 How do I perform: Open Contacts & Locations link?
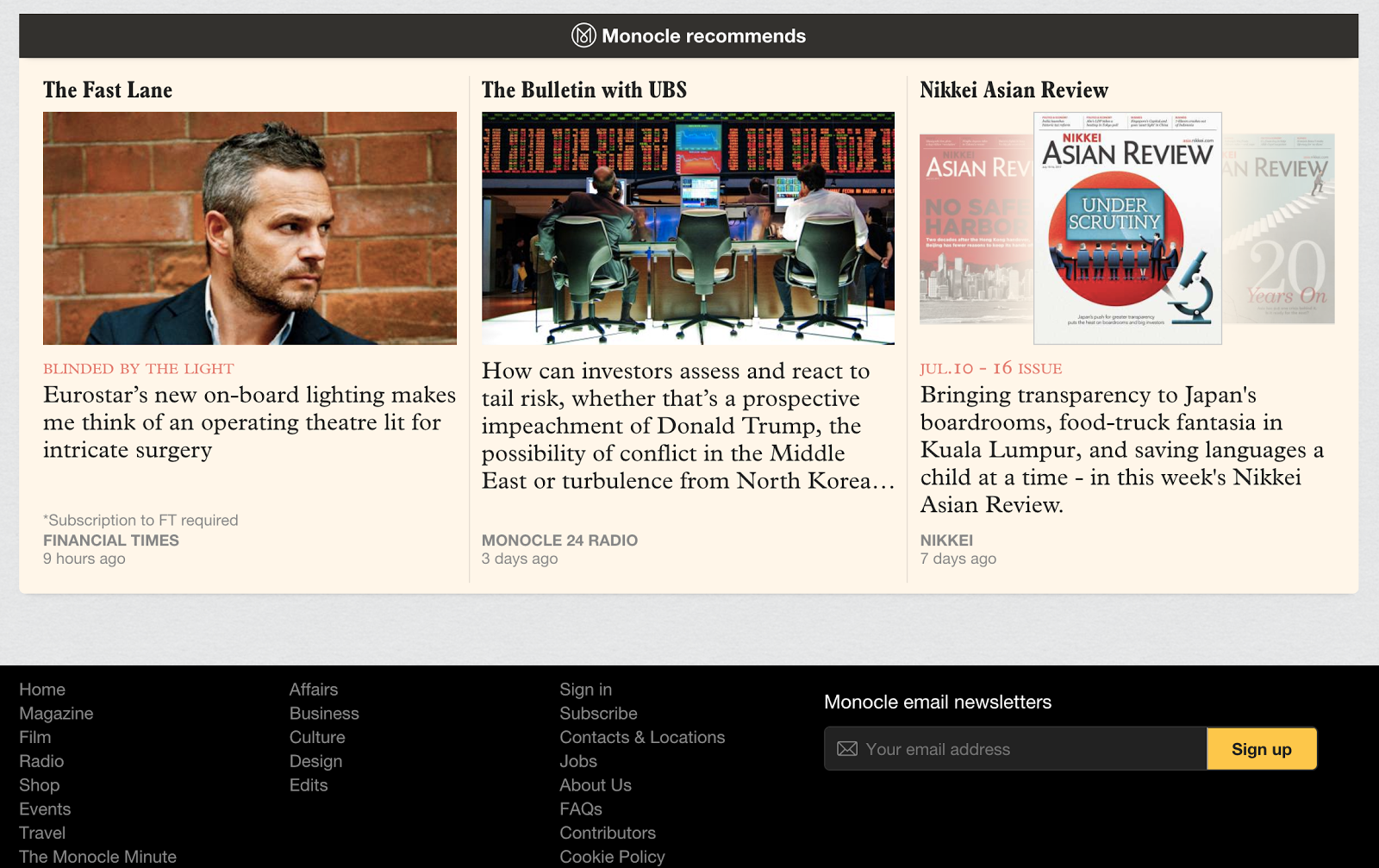click(642, 738)
